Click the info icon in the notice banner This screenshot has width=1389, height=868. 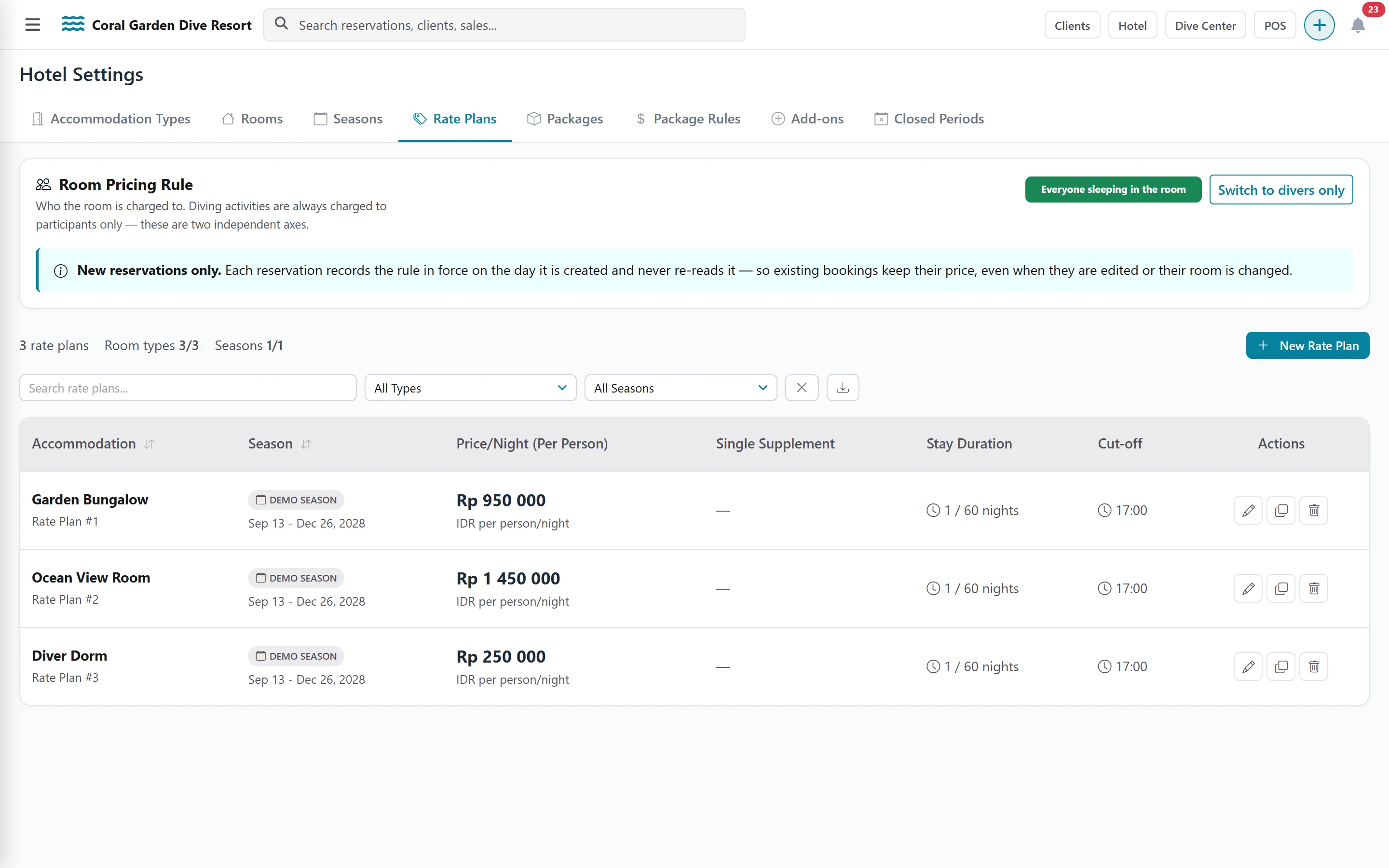(x=61, y=271)
